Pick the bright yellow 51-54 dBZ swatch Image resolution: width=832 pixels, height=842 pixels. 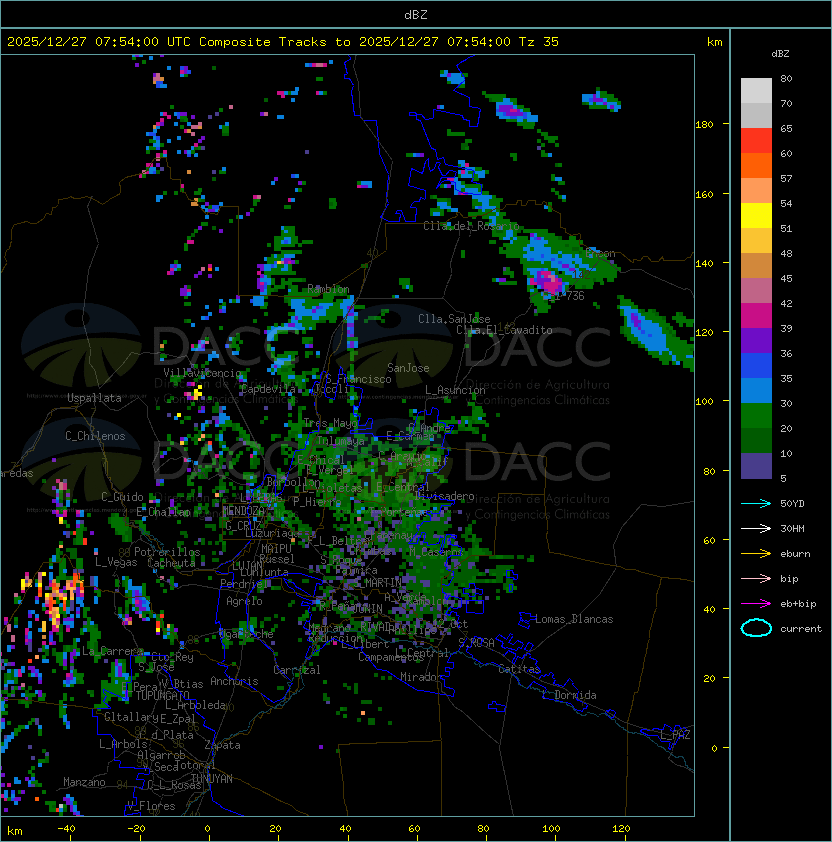click(756, 215)
